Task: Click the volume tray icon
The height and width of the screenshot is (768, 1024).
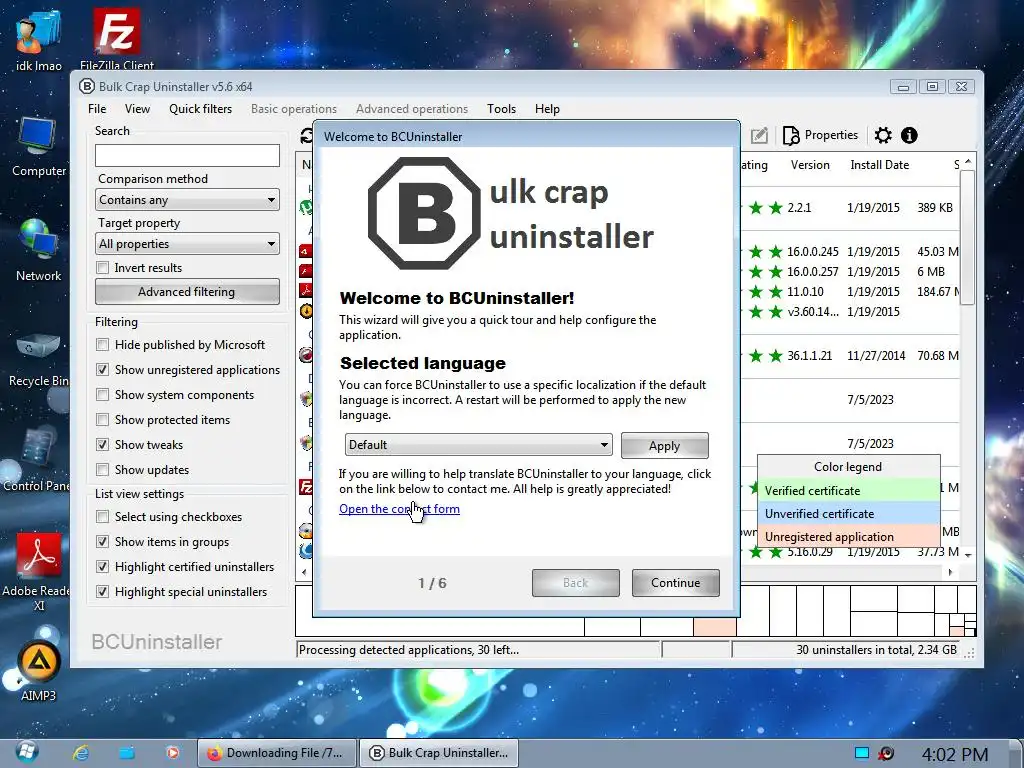Action: click(x=886, y=753)
